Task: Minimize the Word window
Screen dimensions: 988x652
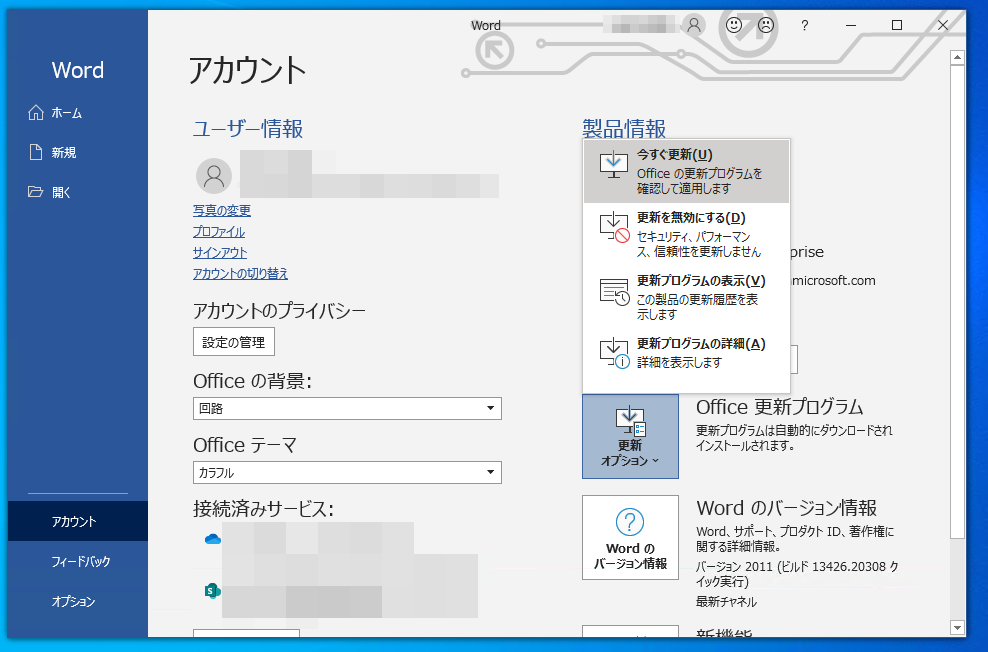Action: click(851, 25)
